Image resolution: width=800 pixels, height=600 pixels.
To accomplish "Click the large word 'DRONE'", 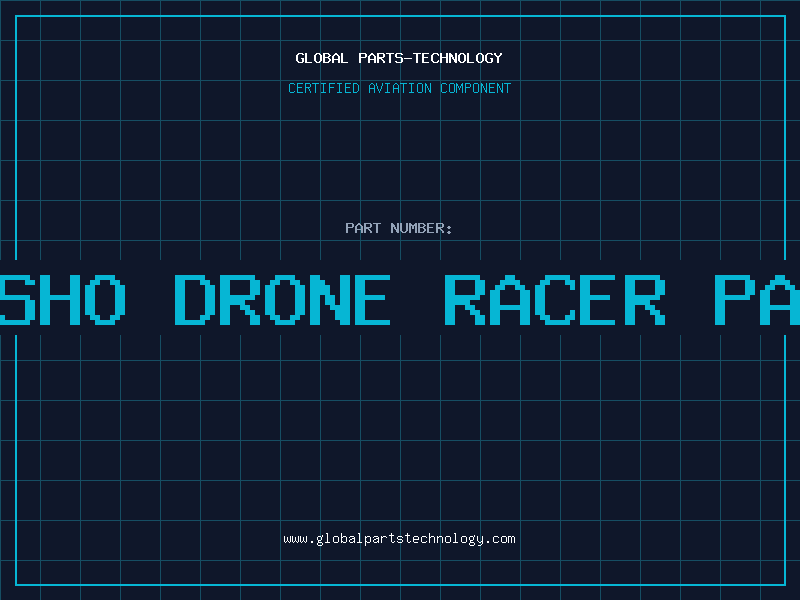I will [x=283, y=299].
